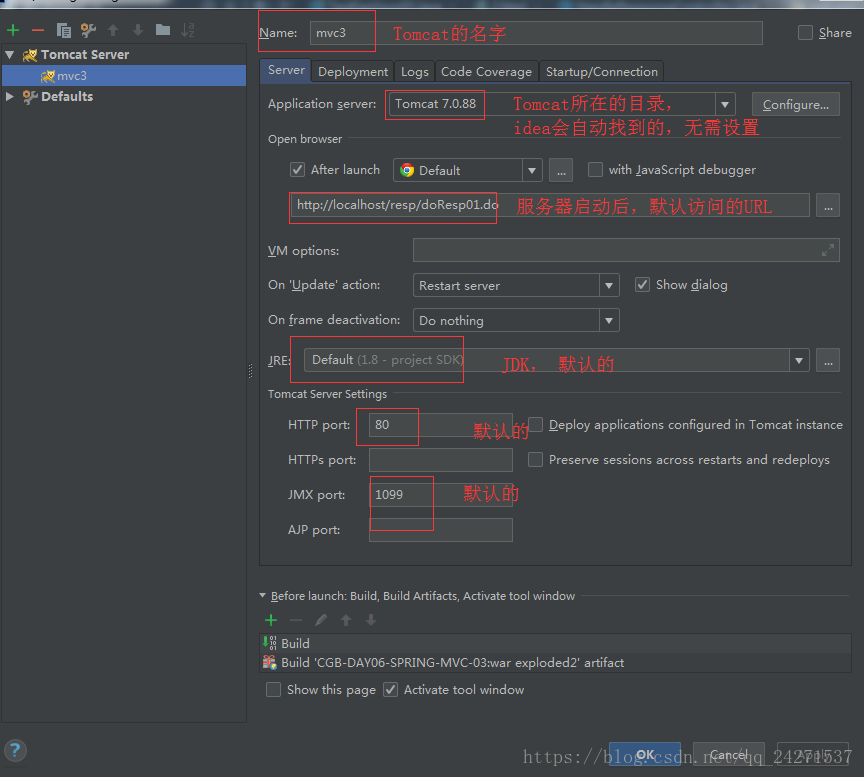Create new folder icon in left toolbar
Viewport: 864px width, 777px height.
click(x=163, y=30)
